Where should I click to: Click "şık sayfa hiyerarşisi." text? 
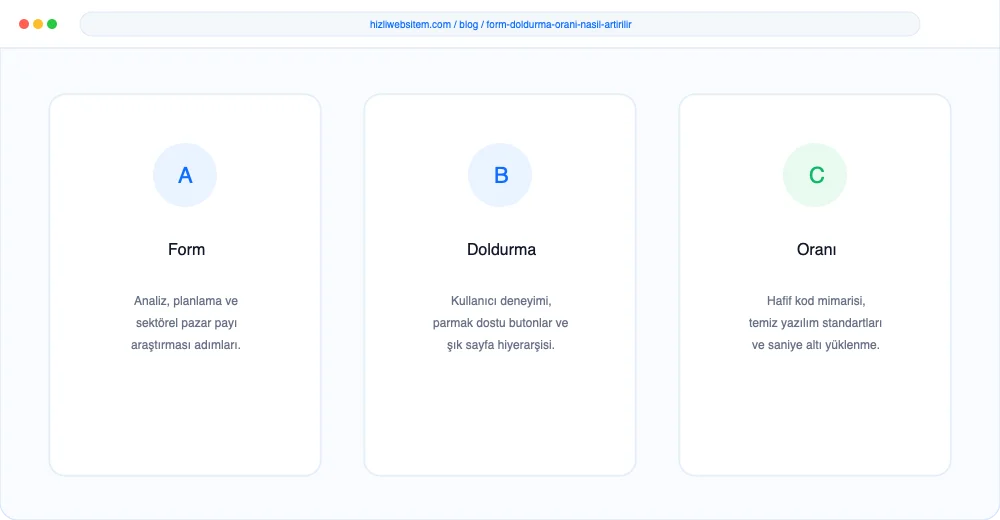tap(501, 345)
